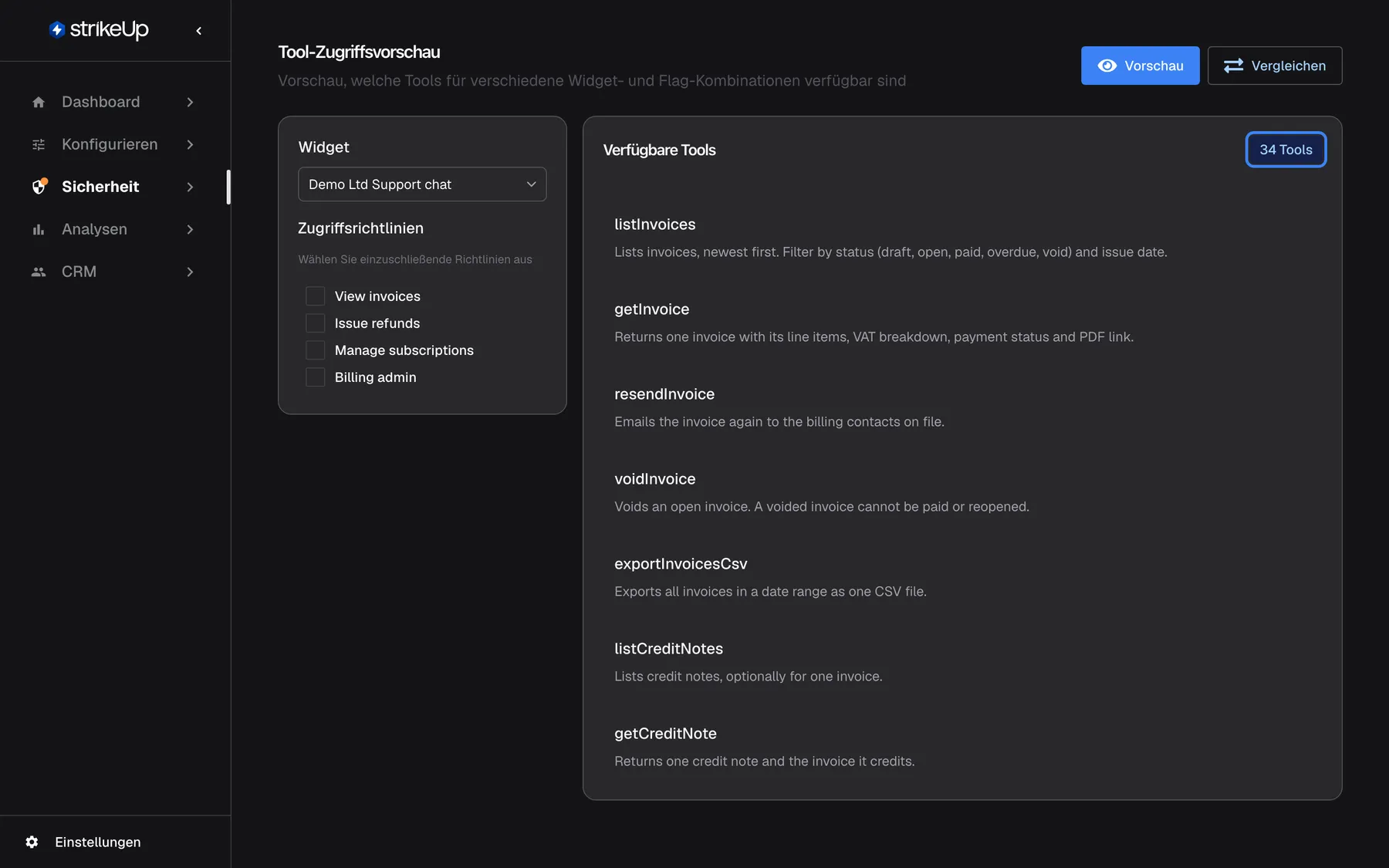Screen dimensions: 1389x868
Task: Select the getInvoice tool entry
Action: pos(961,323)
